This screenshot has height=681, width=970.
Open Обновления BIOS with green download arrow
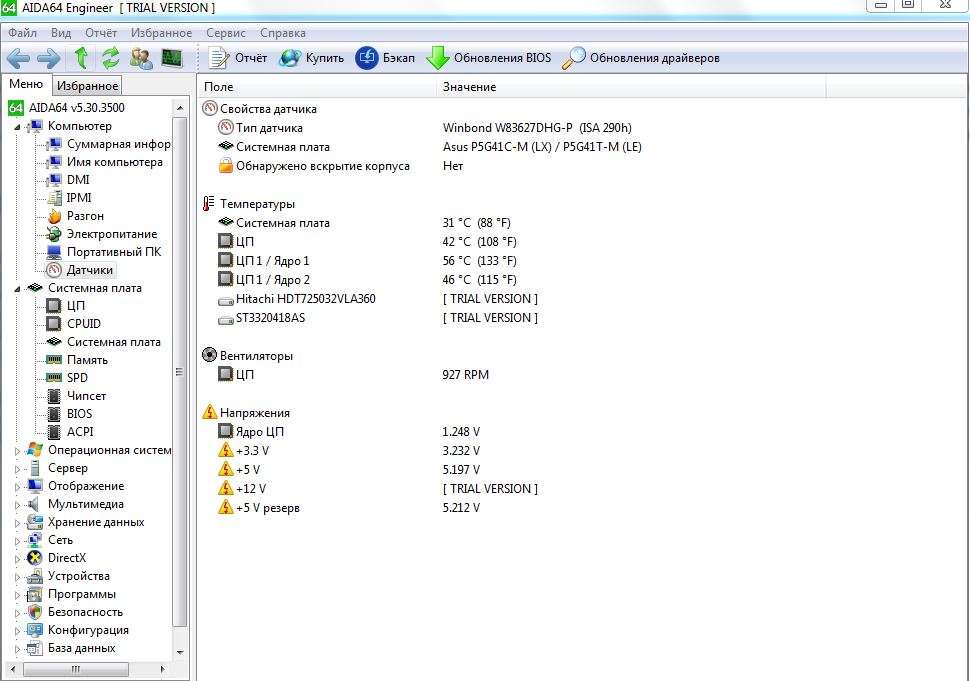(x=489, y=58)
